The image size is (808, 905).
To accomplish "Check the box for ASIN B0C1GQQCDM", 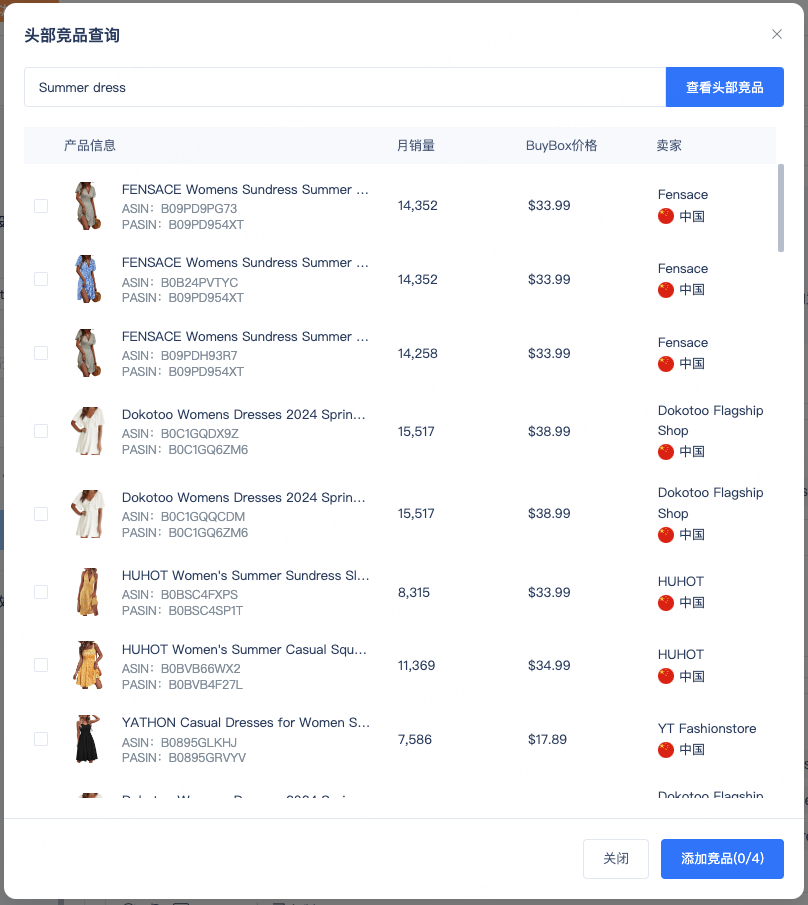I will 41,514.
